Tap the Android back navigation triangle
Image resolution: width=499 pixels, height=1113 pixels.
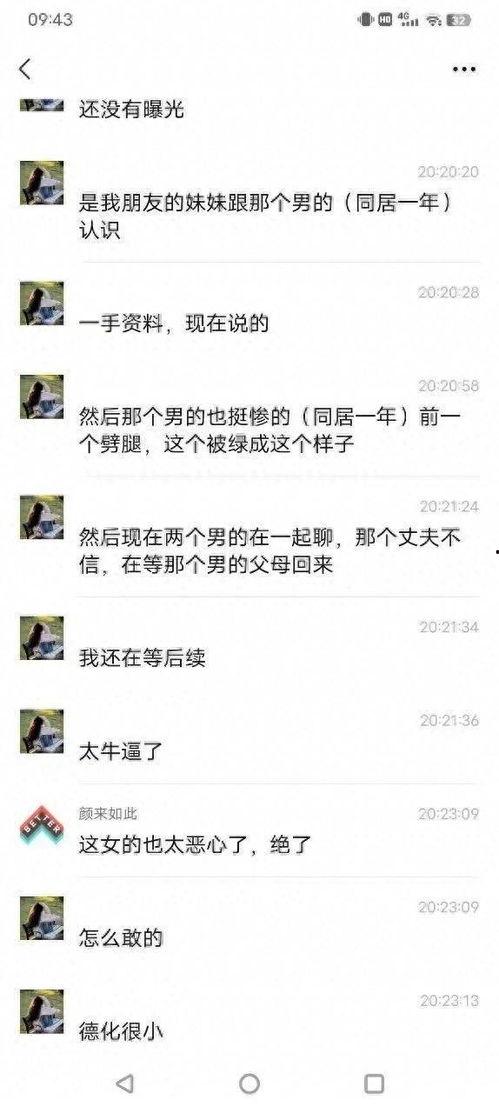(x=125, y=1083)
